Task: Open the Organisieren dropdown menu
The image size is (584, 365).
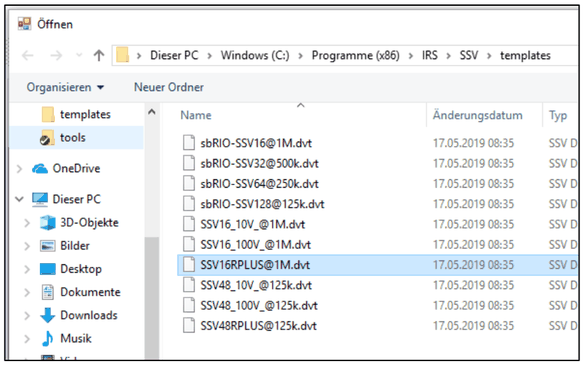Action: coord(65,87)
